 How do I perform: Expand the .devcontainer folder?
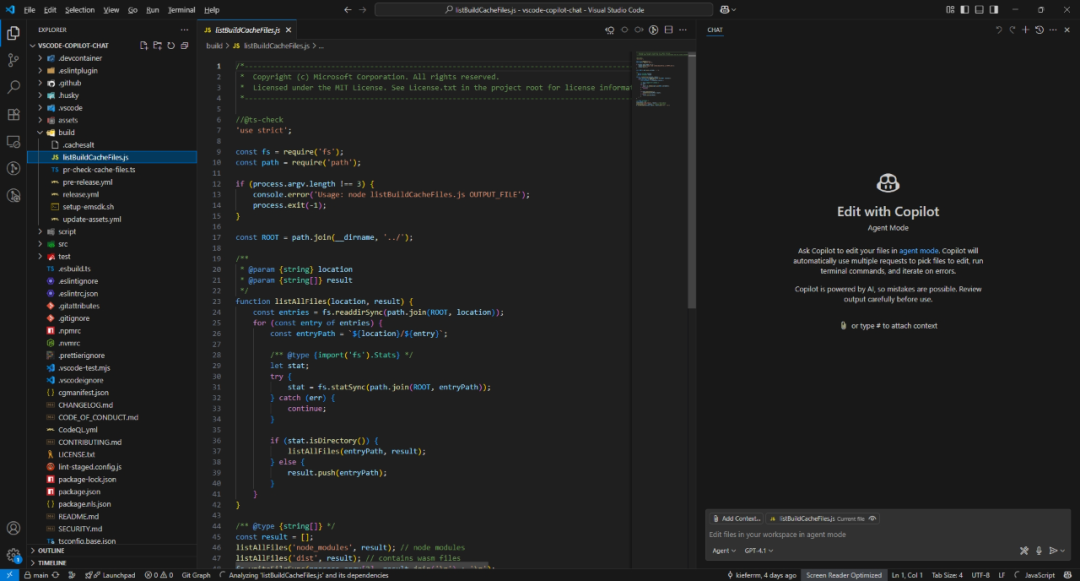(x=79, y=59)
